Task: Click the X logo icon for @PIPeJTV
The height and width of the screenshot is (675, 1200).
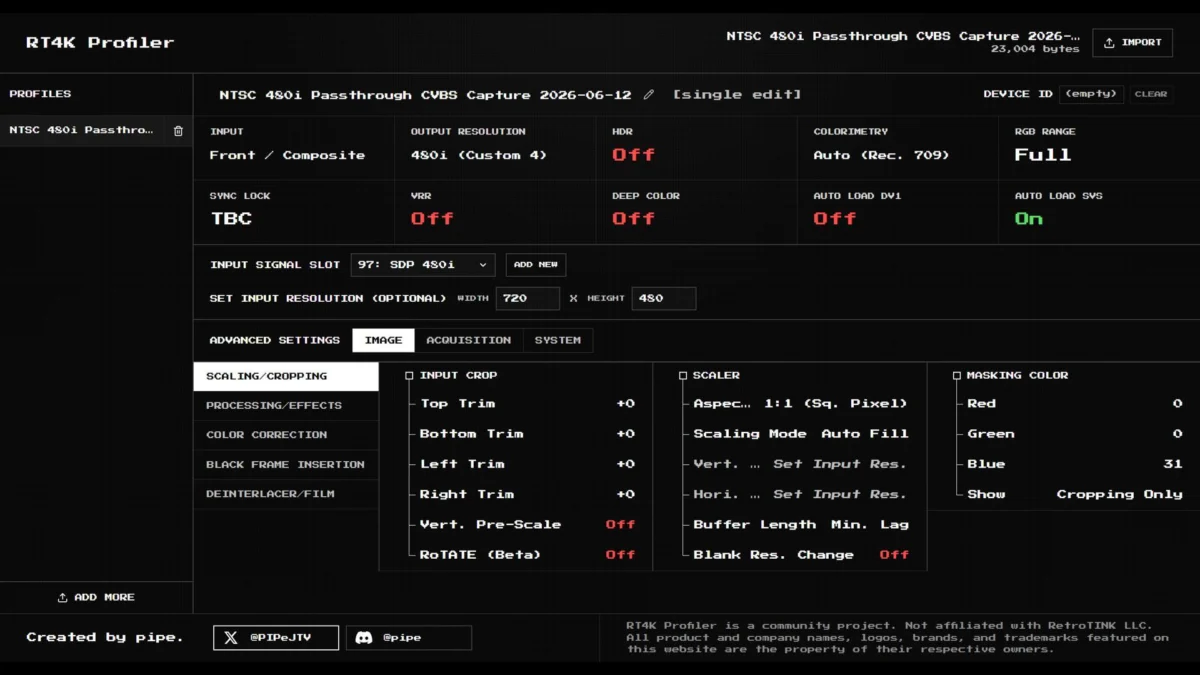Action: [x=231, y=637]
